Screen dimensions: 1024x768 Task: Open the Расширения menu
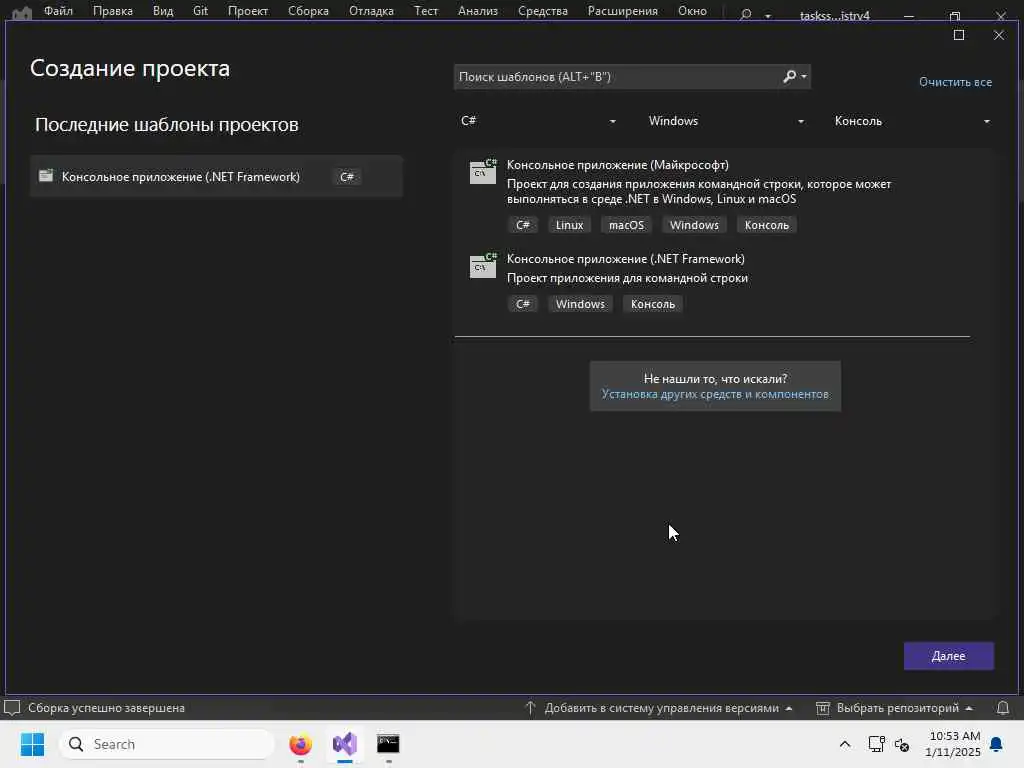coord(622,10)
